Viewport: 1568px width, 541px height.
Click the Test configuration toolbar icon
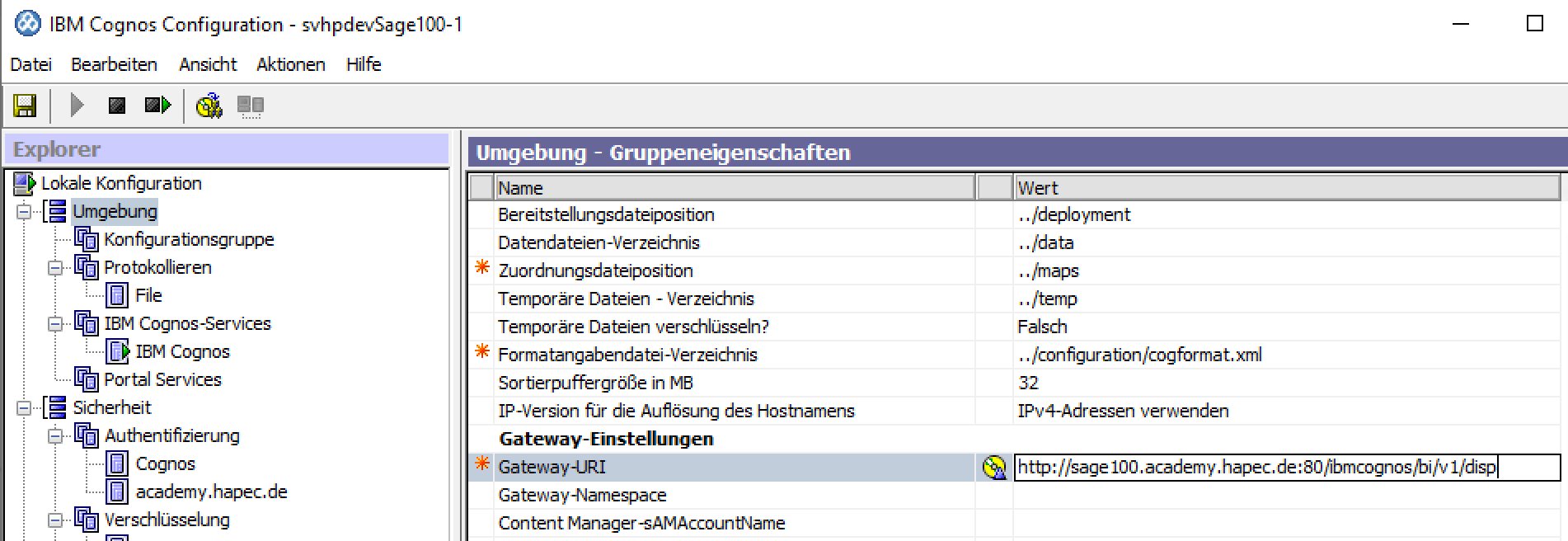point(209,106)
